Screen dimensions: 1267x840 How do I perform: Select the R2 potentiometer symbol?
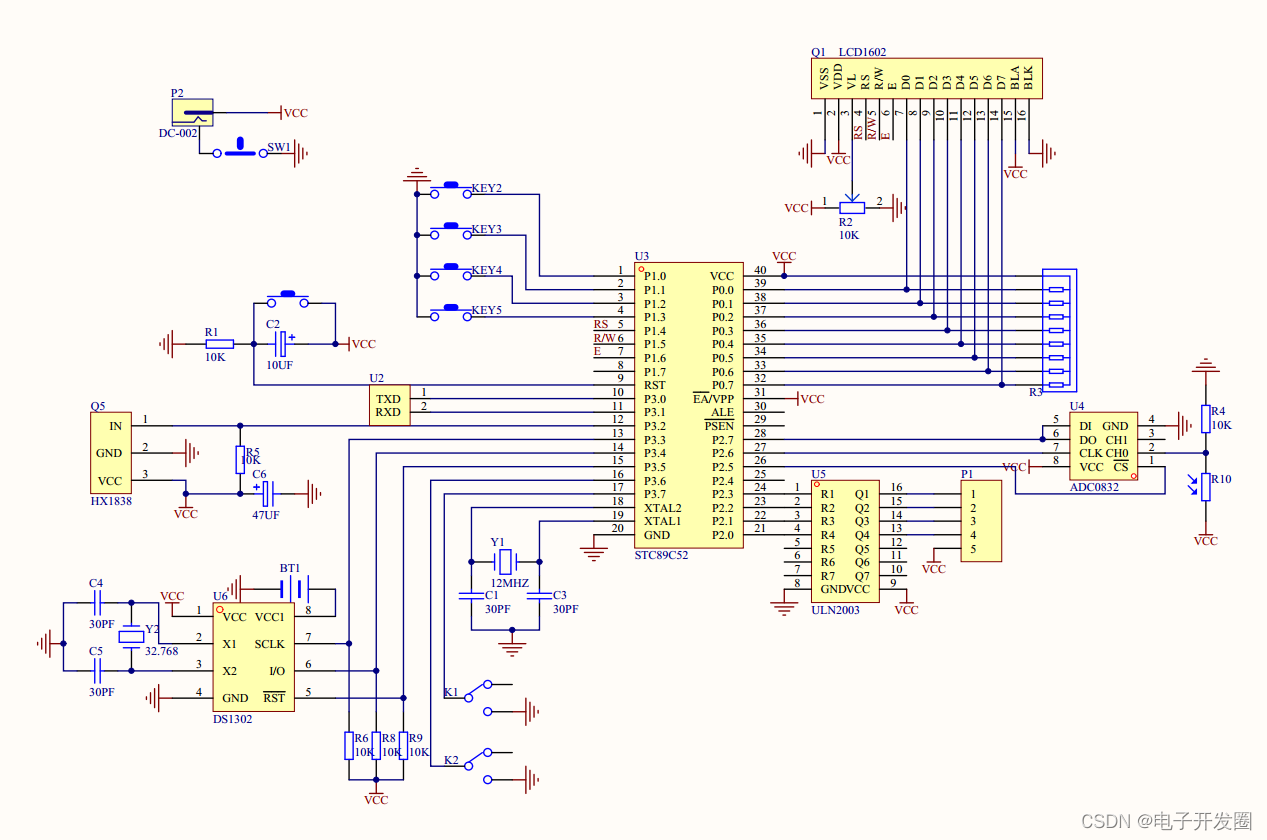(x=851, y=207)
